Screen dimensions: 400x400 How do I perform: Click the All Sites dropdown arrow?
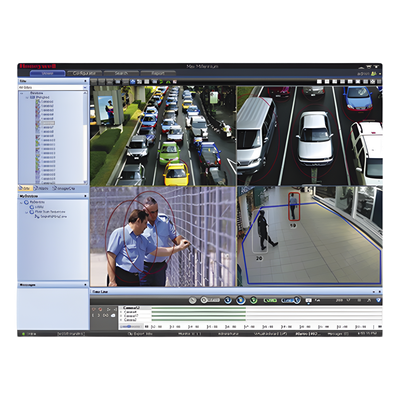85,87
